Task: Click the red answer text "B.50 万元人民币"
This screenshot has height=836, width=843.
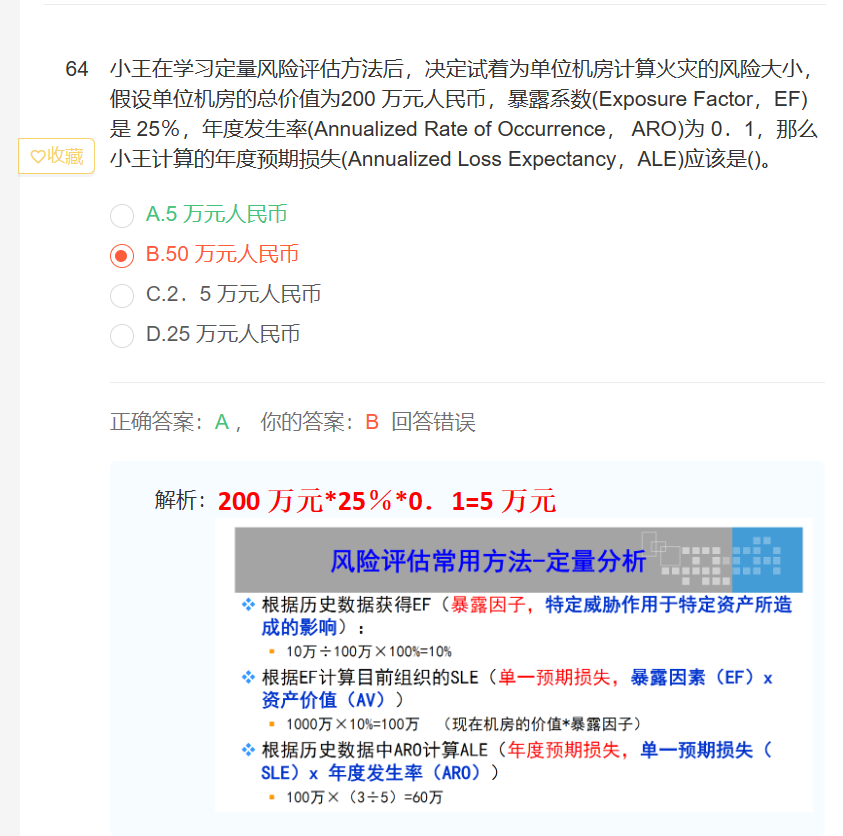Action: point(222,254)
